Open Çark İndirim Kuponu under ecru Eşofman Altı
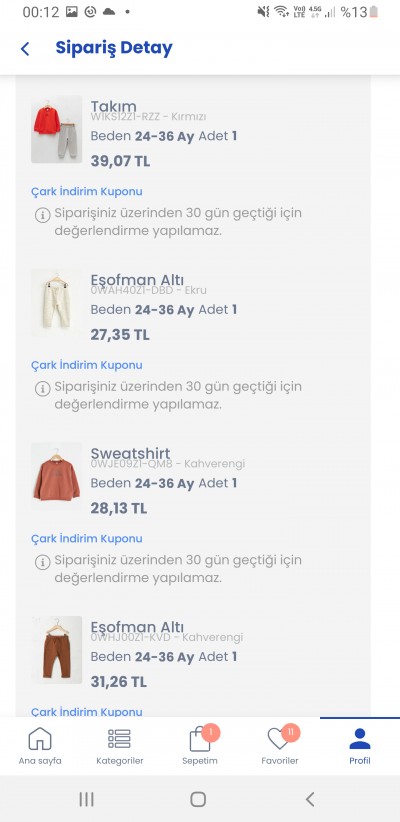400x822 pixels. 87,365
